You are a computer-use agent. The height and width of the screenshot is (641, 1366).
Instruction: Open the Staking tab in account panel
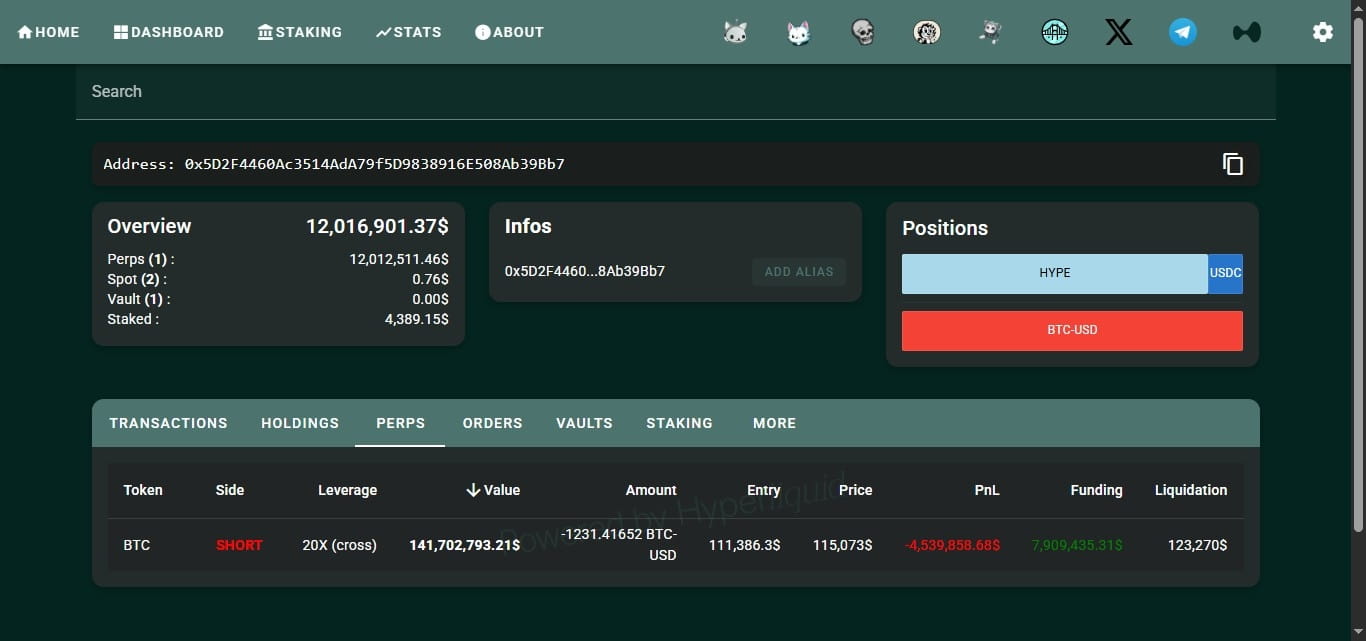(679, 423)
